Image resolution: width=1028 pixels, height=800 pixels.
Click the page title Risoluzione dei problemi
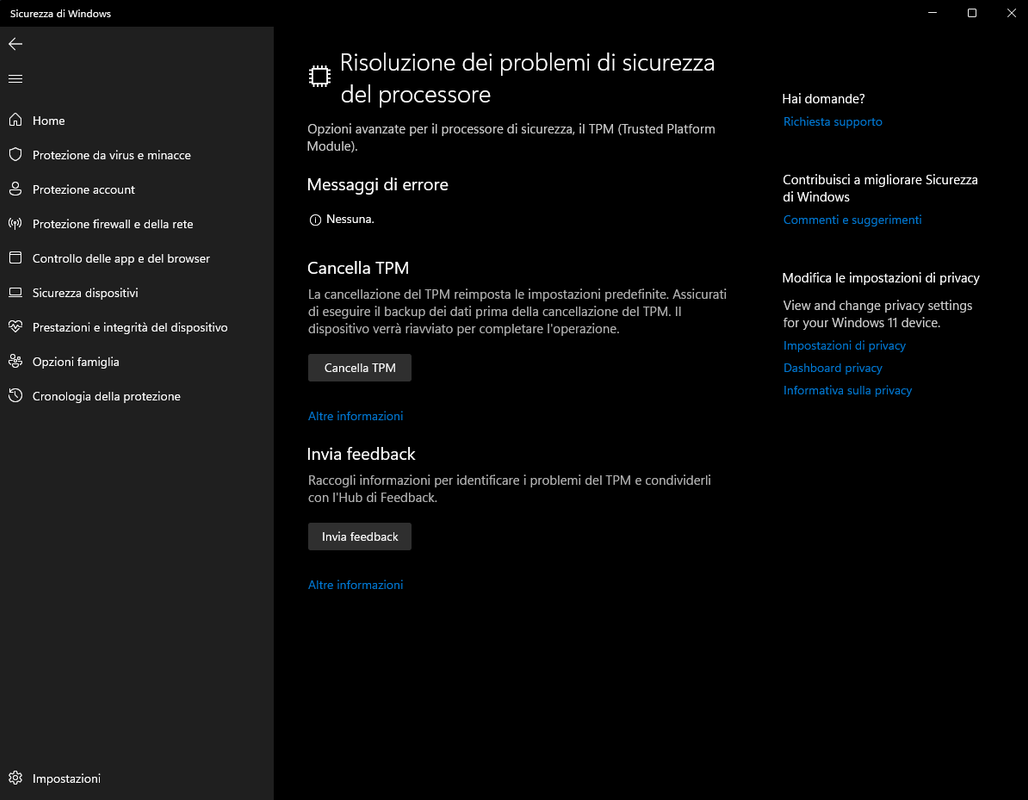coord(527,79)
